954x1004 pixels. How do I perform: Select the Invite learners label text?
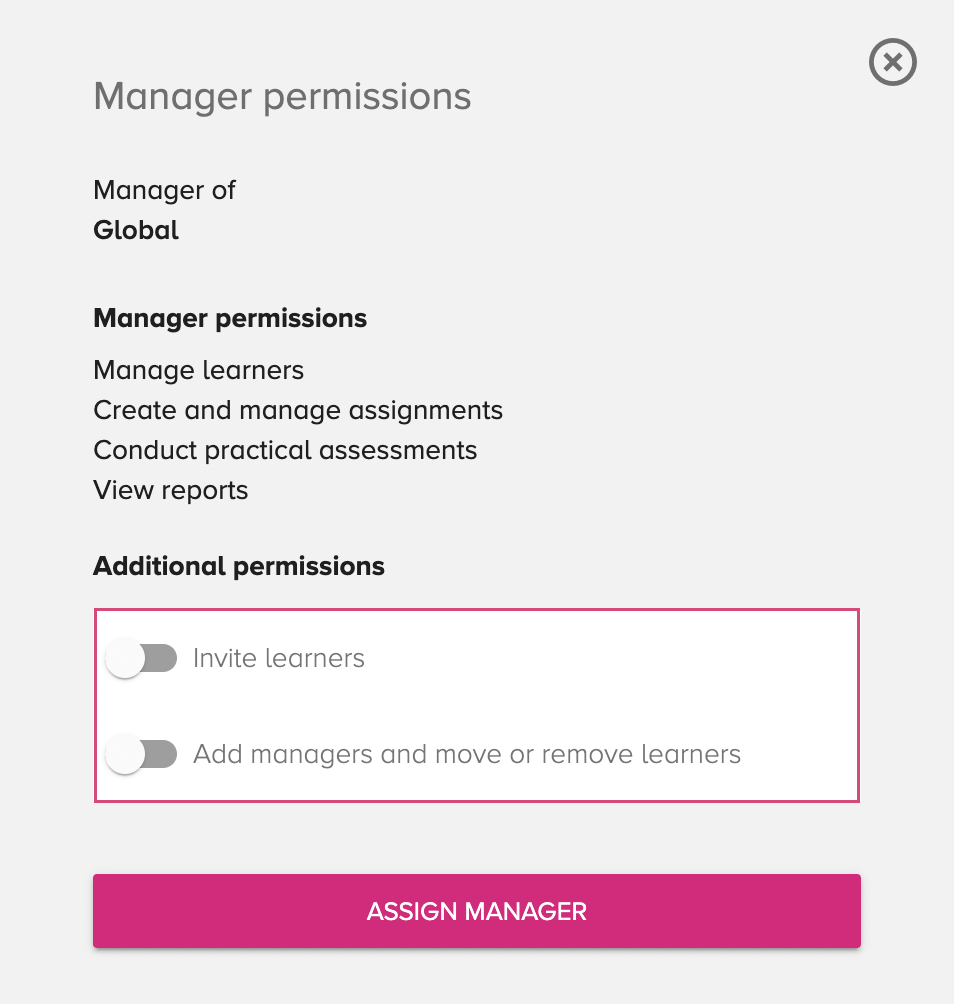279,658
